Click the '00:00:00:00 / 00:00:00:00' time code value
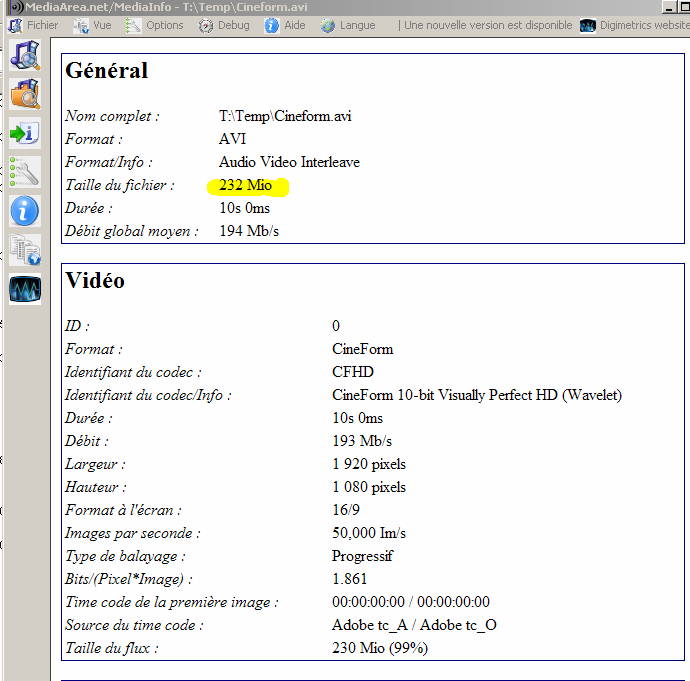Screen dimensions: 690x681 tap(411, 602)
